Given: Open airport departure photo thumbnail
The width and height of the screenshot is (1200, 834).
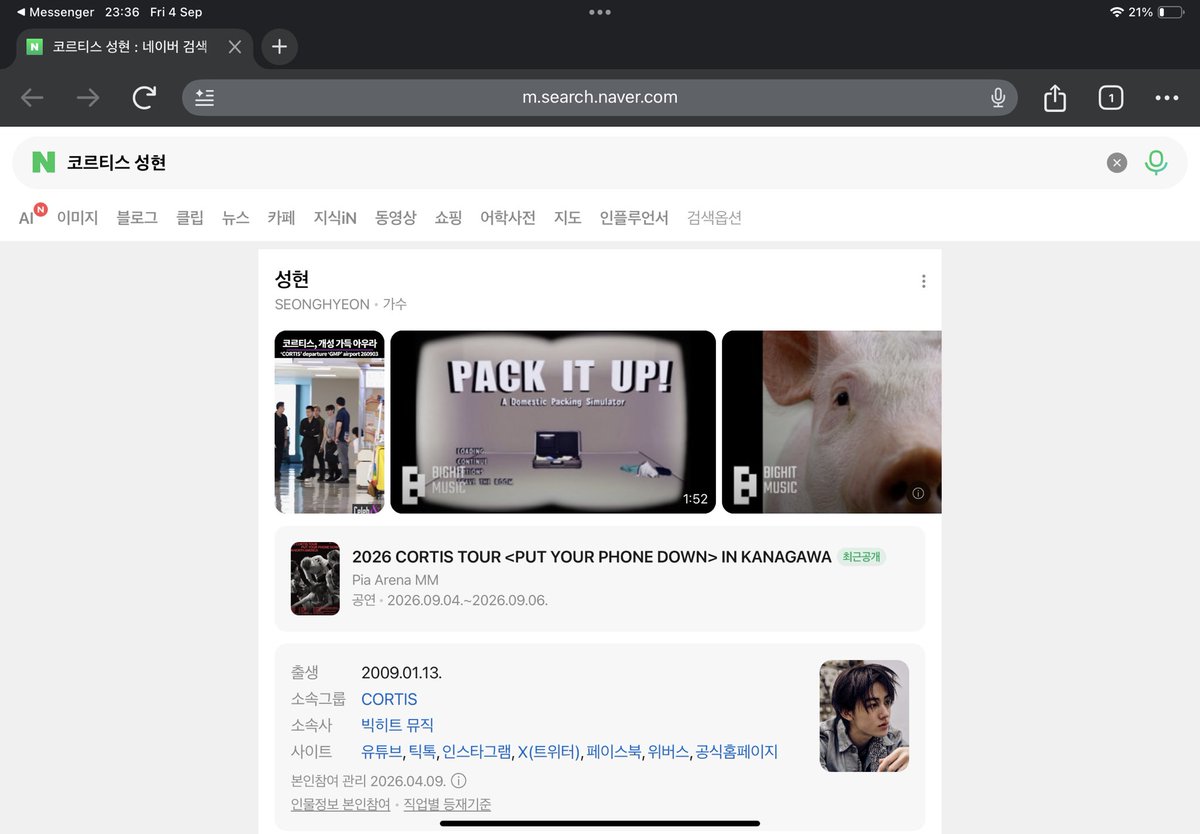Looking at the screenshot, I should pyautogui.click(x=330, y=422).
